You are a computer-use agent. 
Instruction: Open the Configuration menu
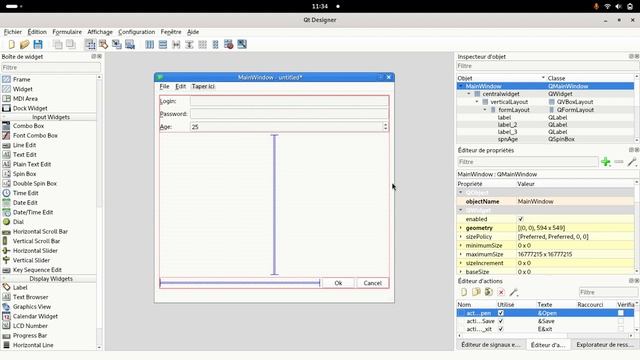point(136,32)
